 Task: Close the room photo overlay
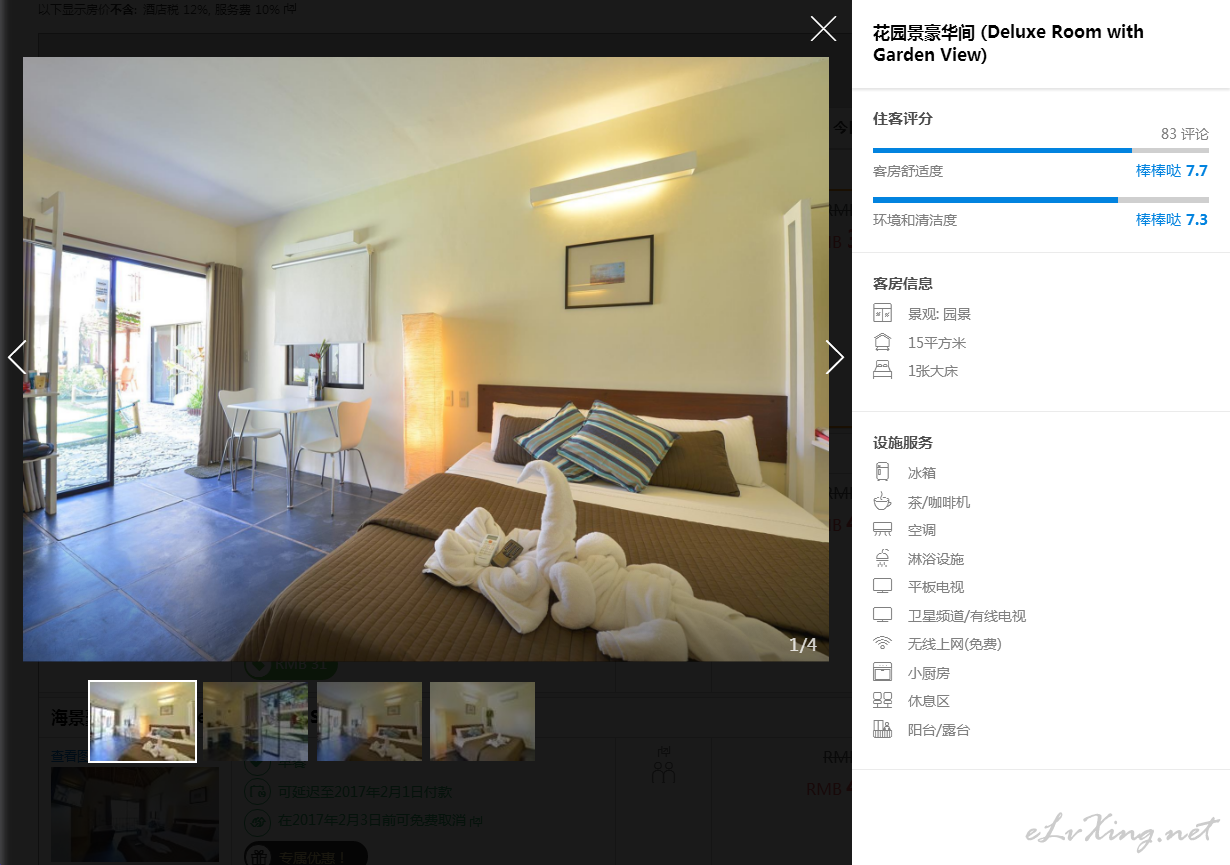(823, 28)
